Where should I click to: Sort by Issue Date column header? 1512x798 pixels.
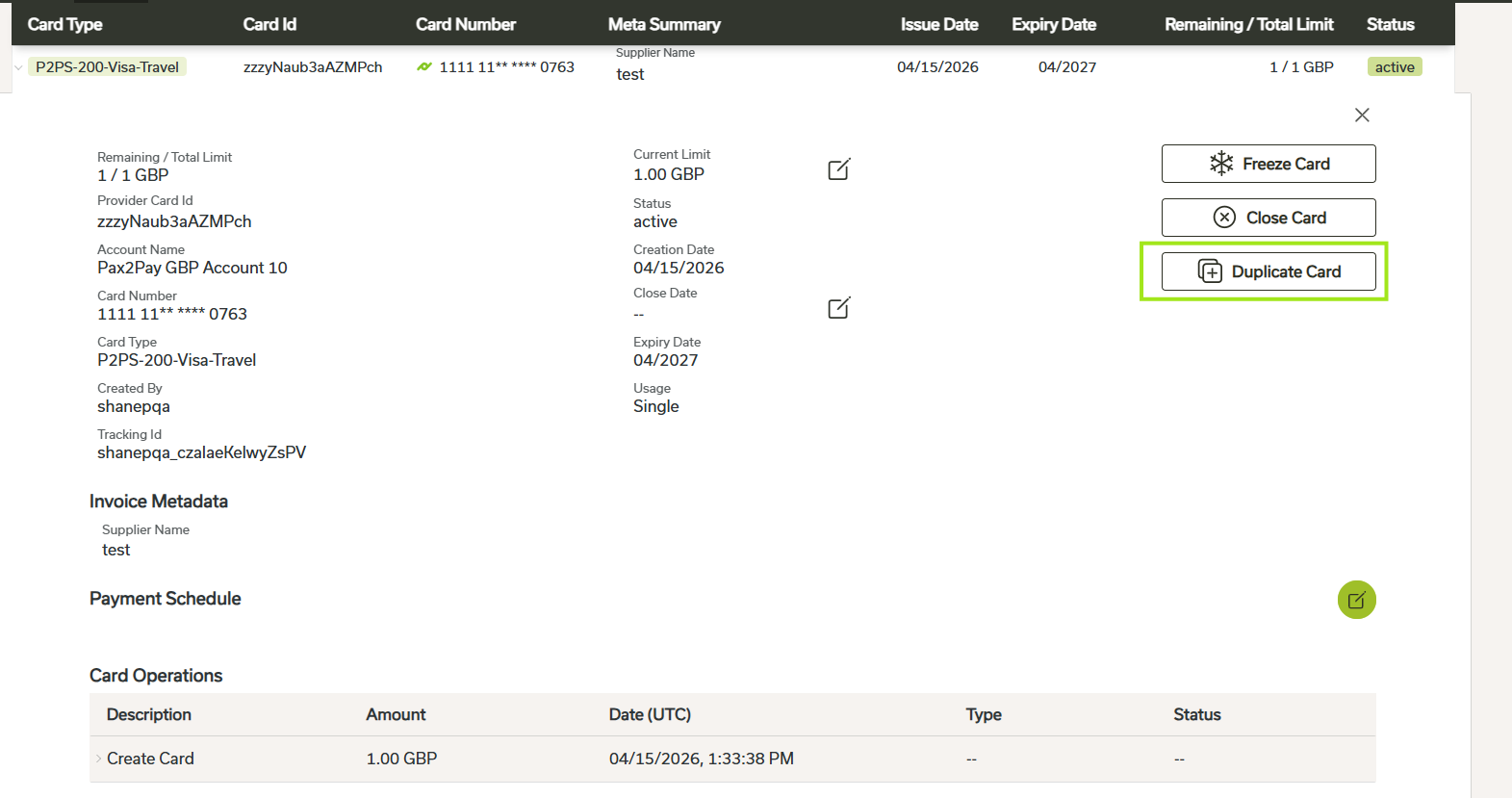[x=938, y=24]
